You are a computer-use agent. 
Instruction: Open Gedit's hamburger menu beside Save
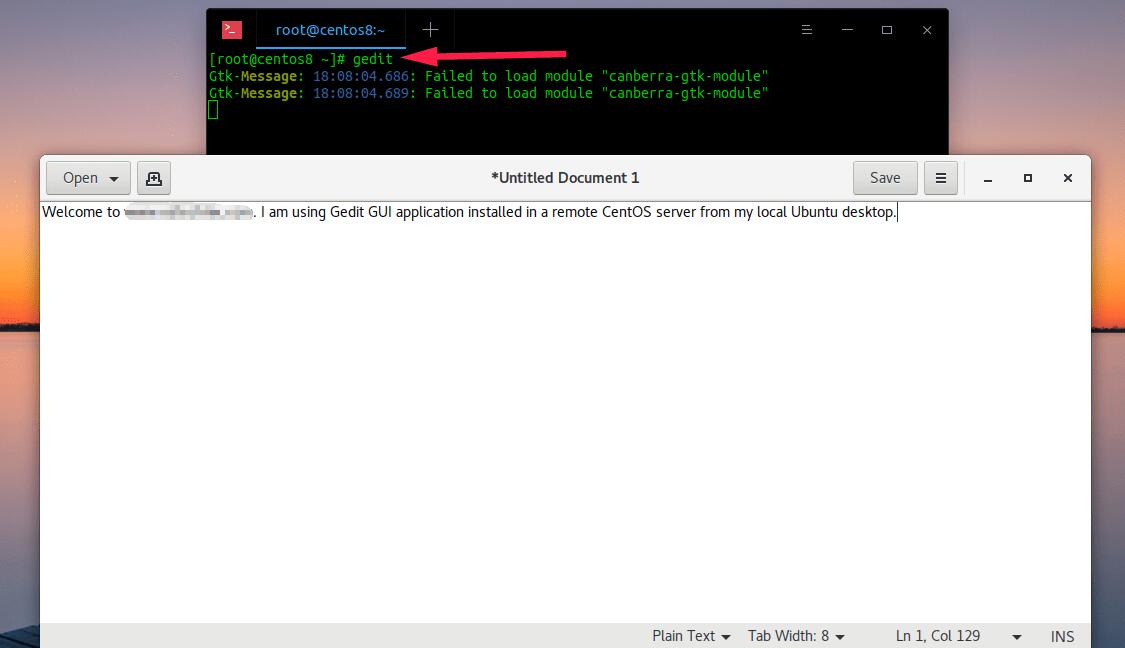(x=940, y=178)
